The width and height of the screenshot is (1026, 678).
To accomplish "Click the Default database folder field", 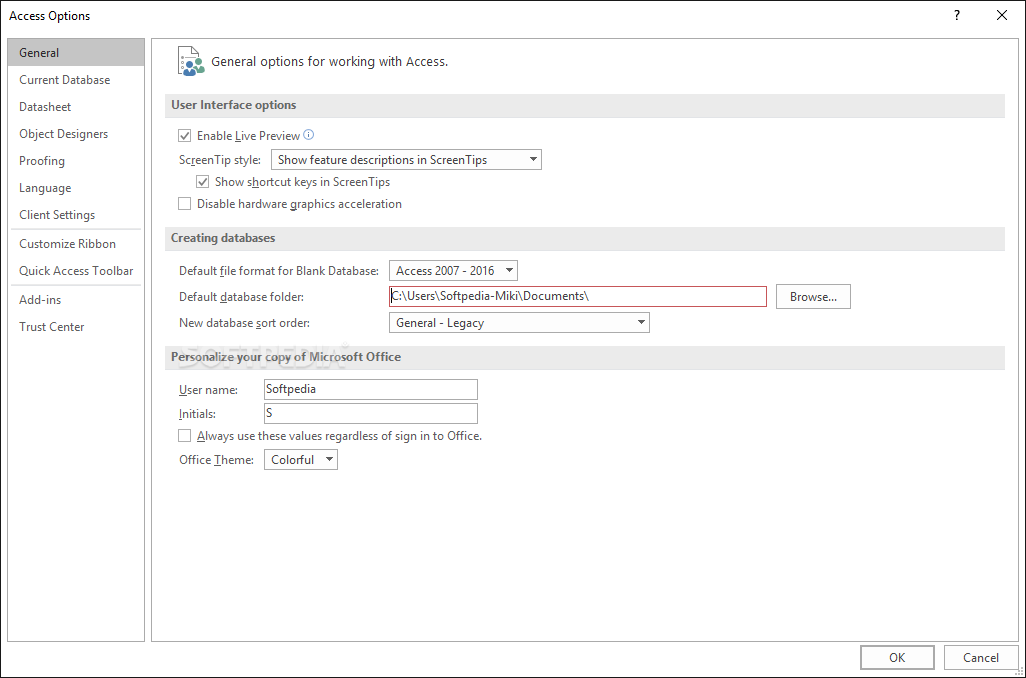I will pos(578,296).
